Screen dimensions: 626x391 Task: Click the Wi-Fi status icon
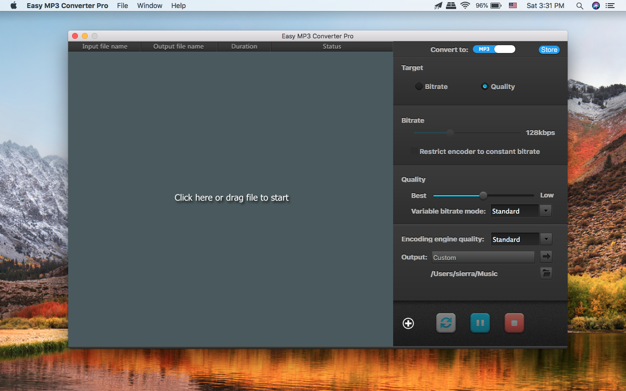coord(465,6)
